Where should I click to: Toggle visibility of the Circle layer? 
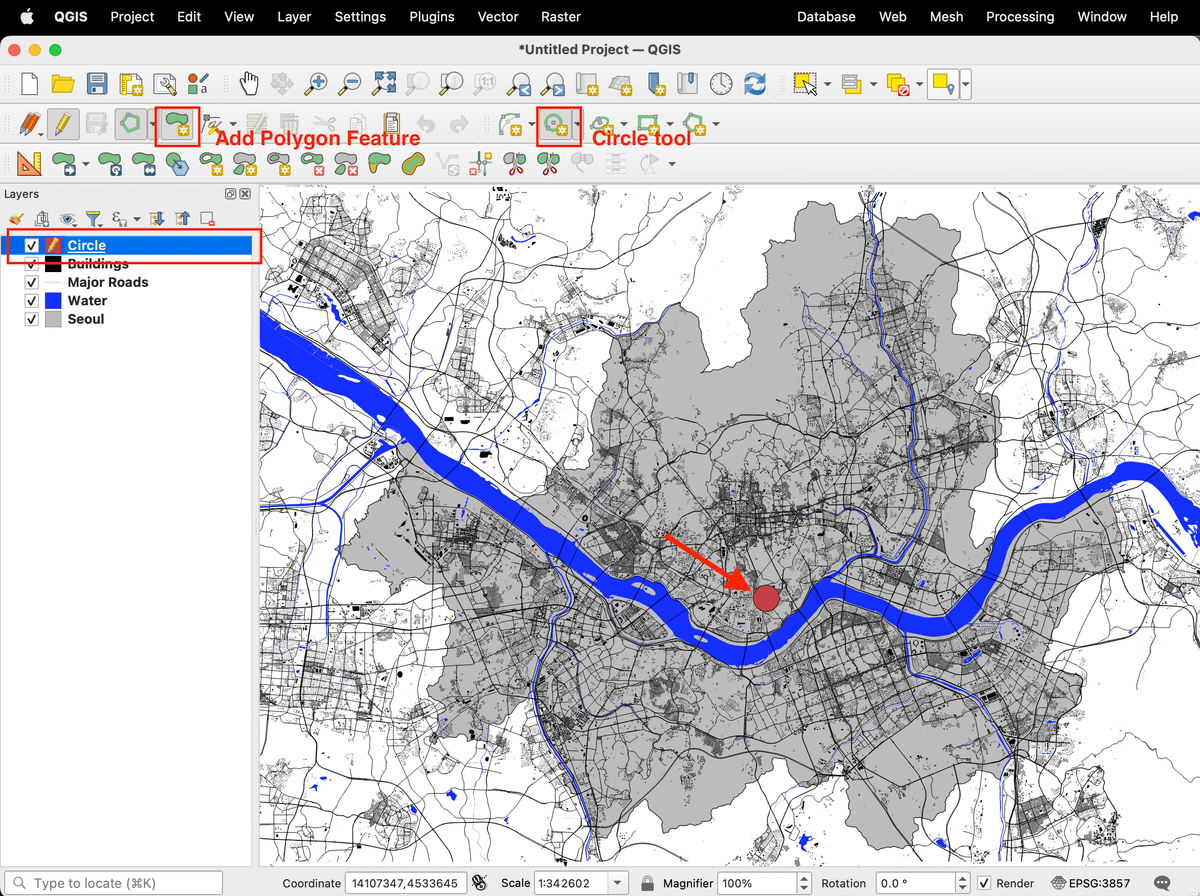pyautogui.click(x=32, y=245)
